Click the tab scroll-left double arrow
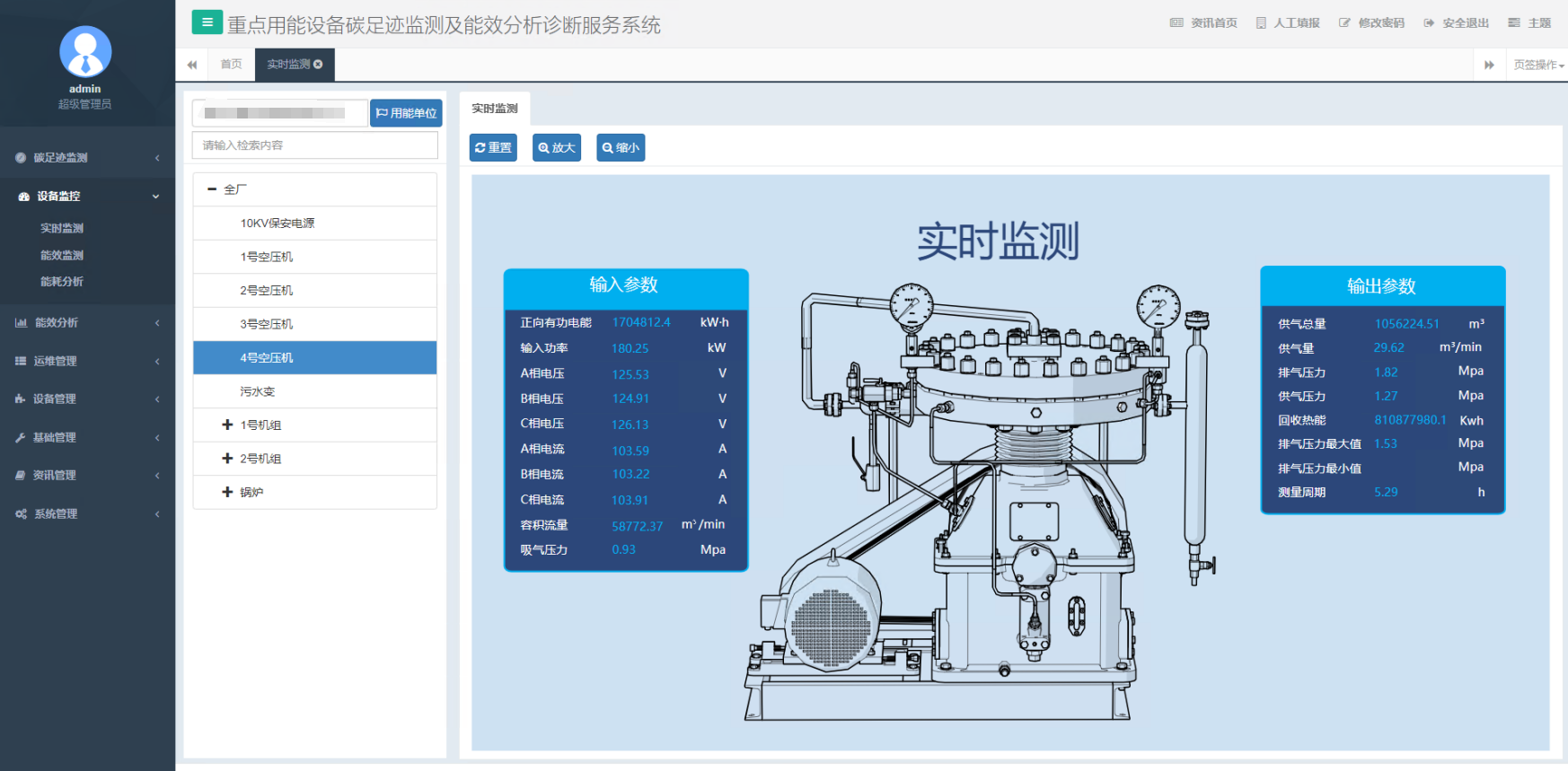1568x771 pixels. click(191, 65)
